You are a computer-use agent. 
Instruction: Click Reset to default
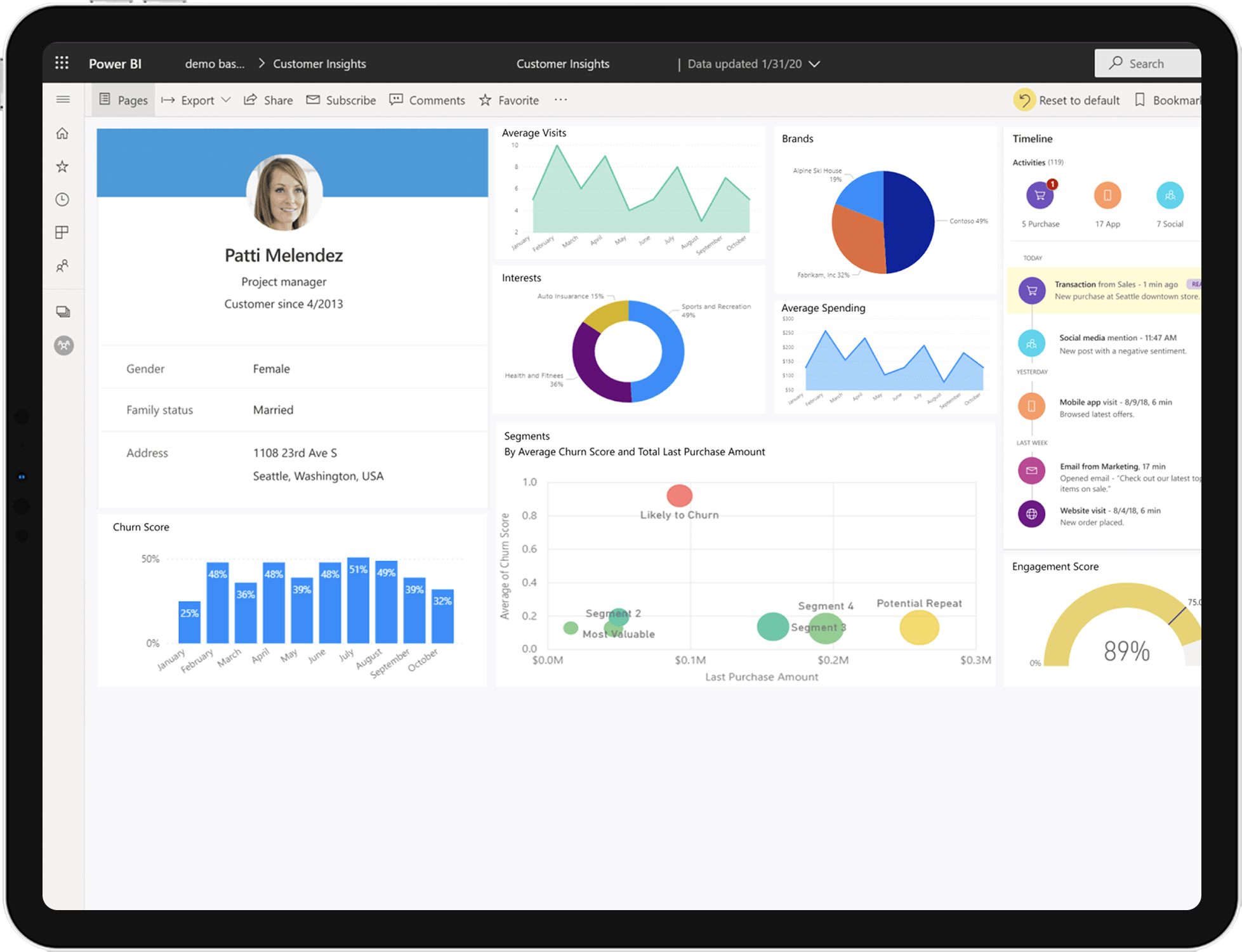tap(1067, 100)
